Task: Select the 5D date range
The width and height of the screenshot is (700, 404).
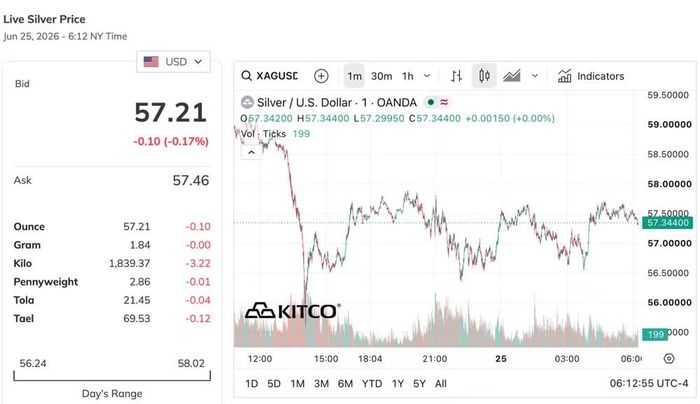Action: click(274, 383)
